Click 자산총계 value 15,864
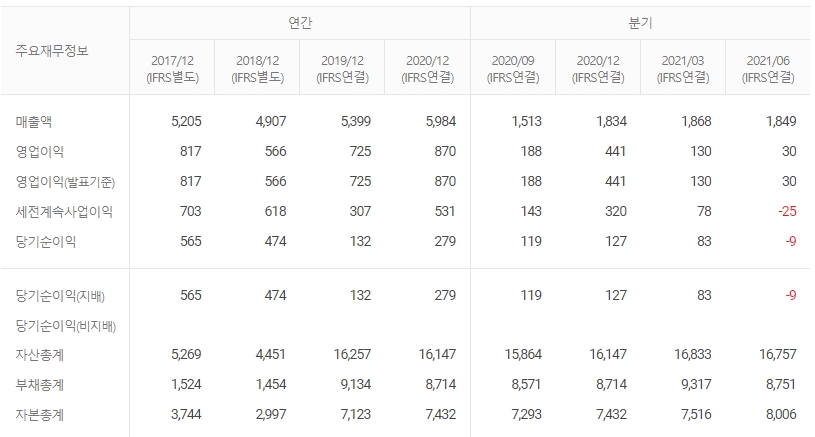This screenshot has width=815, height=437. (523, 355)
